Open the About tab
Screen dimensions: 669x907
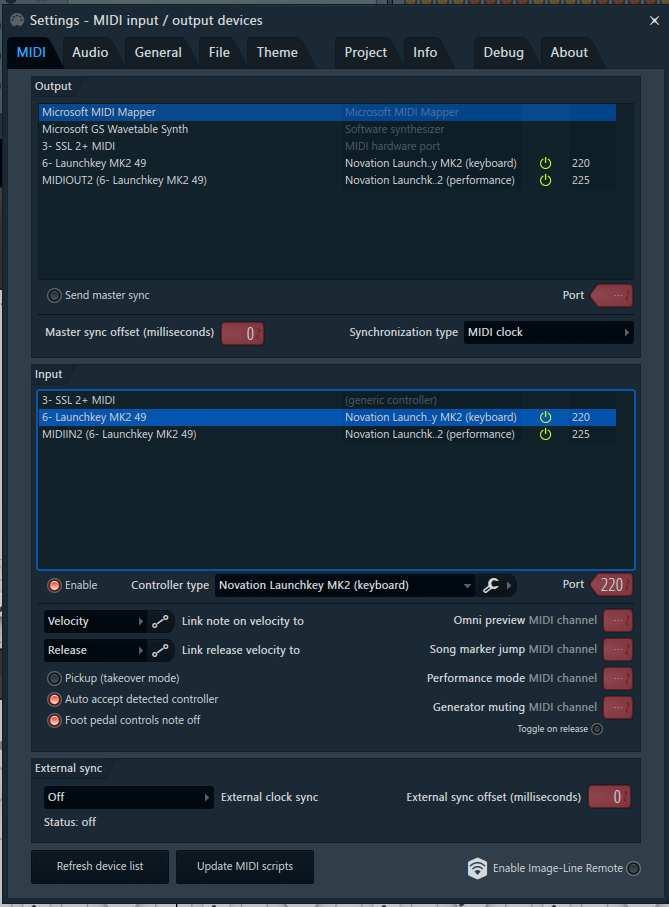(569, 53)
